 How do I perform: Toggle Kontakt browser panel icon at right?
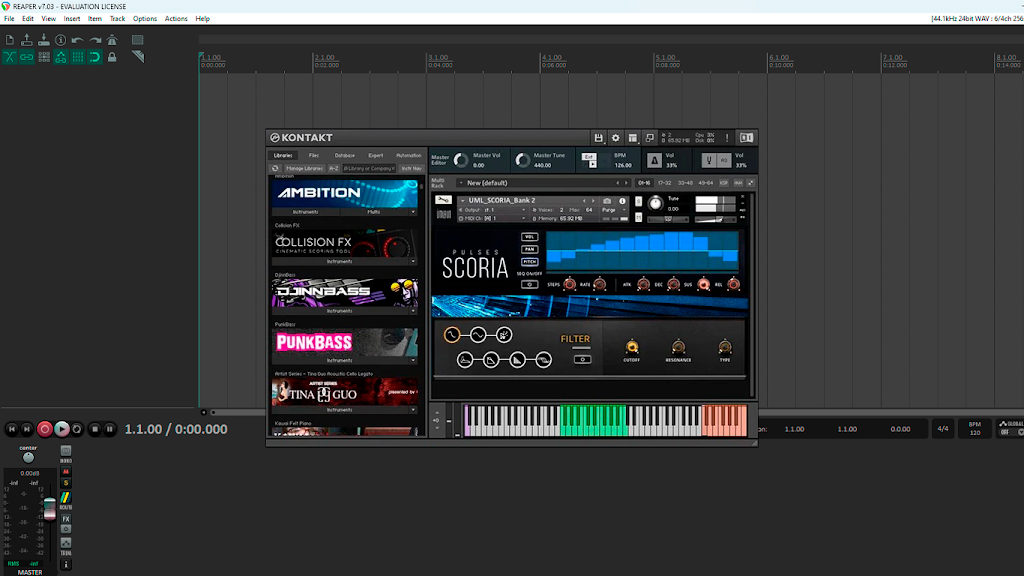pyautogui.click(x=746, y=138)
